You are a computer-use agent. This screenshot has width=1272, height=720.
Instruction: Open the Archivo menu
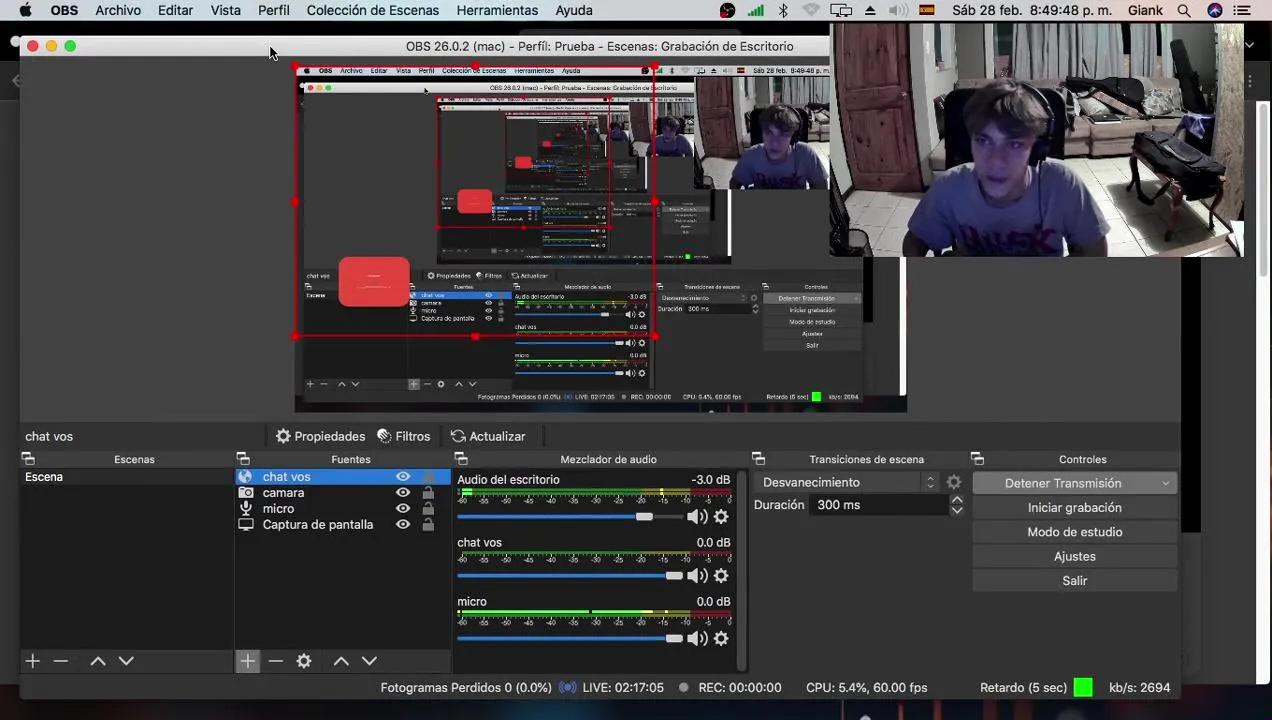118,10
